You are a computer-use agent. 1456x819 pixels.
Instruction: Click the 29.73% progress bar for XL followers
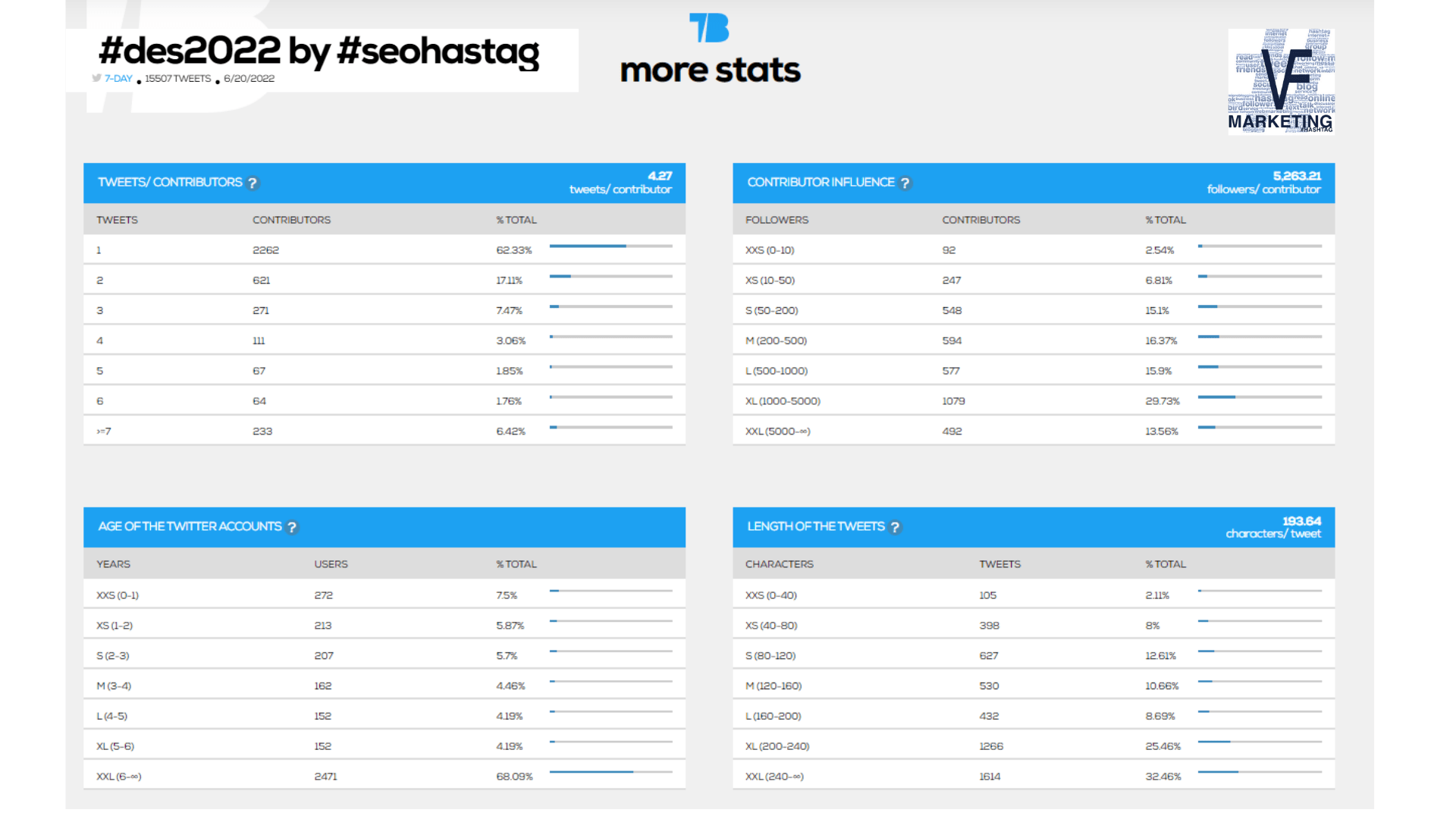(1260, 397)
